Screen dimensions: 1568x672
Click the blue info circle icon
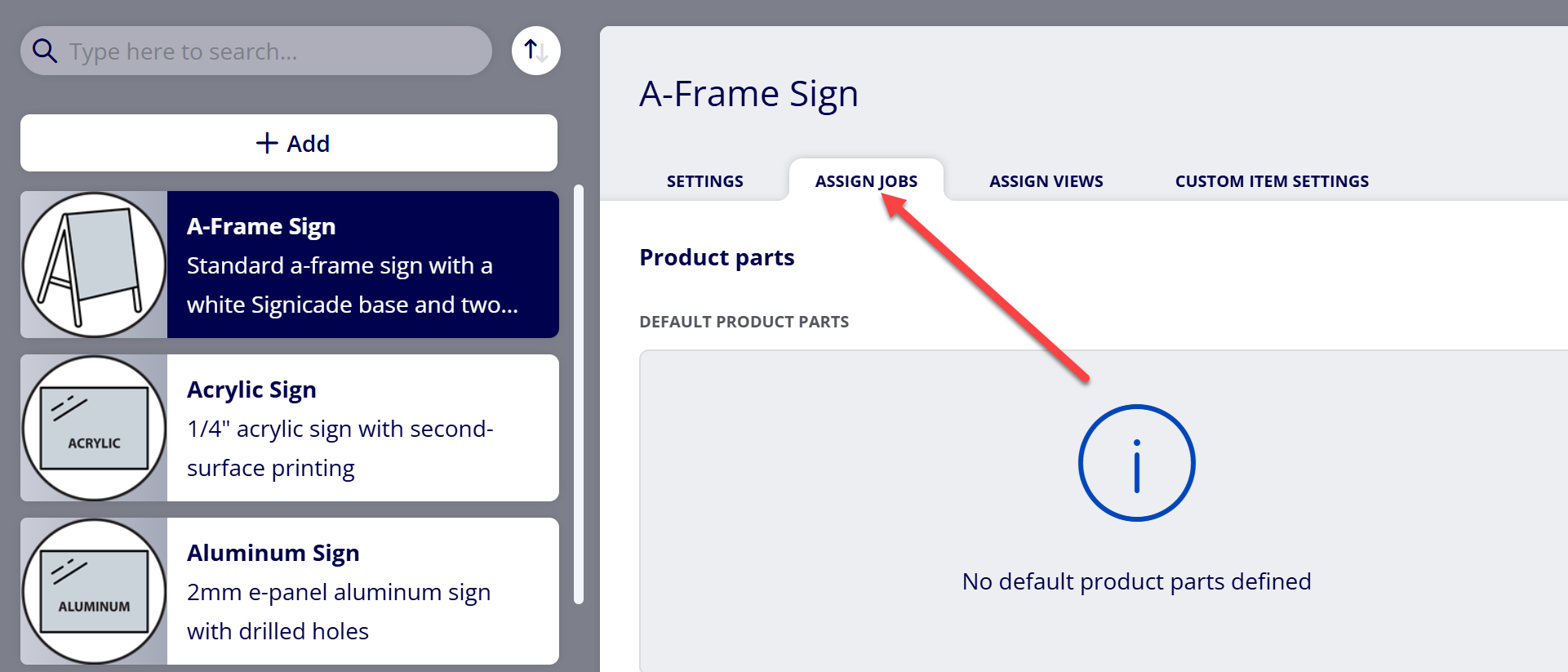[1136, 463]
